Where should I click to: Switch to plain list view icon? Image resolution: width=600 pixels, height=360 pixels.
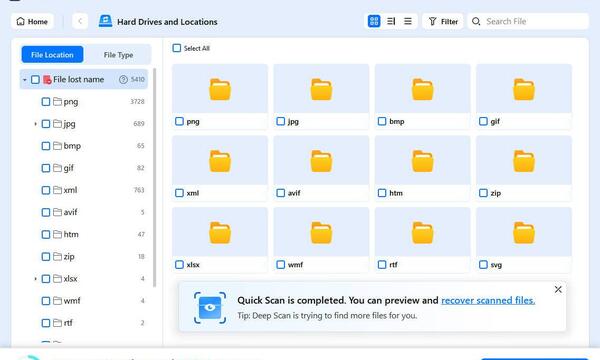click(408, 21)
